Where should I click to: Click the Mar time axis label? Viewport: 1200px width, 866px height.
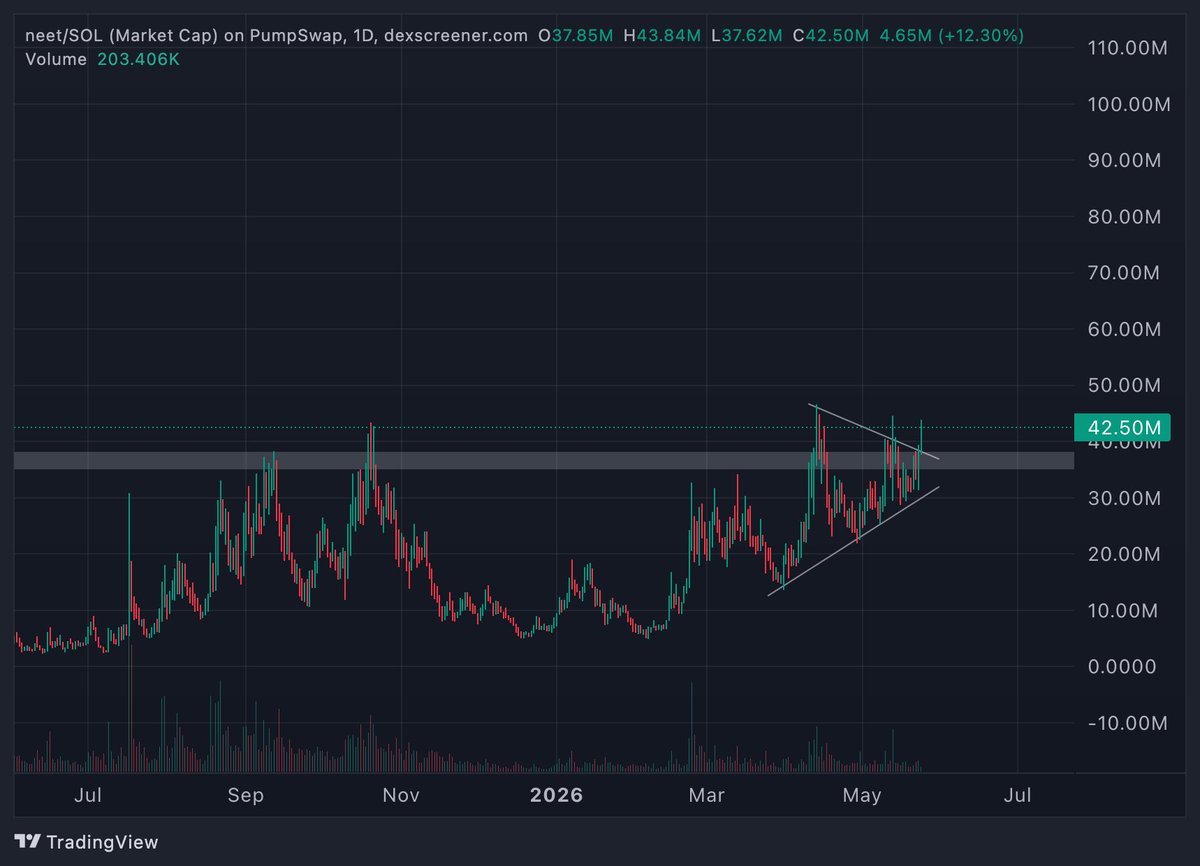point(707,795)
